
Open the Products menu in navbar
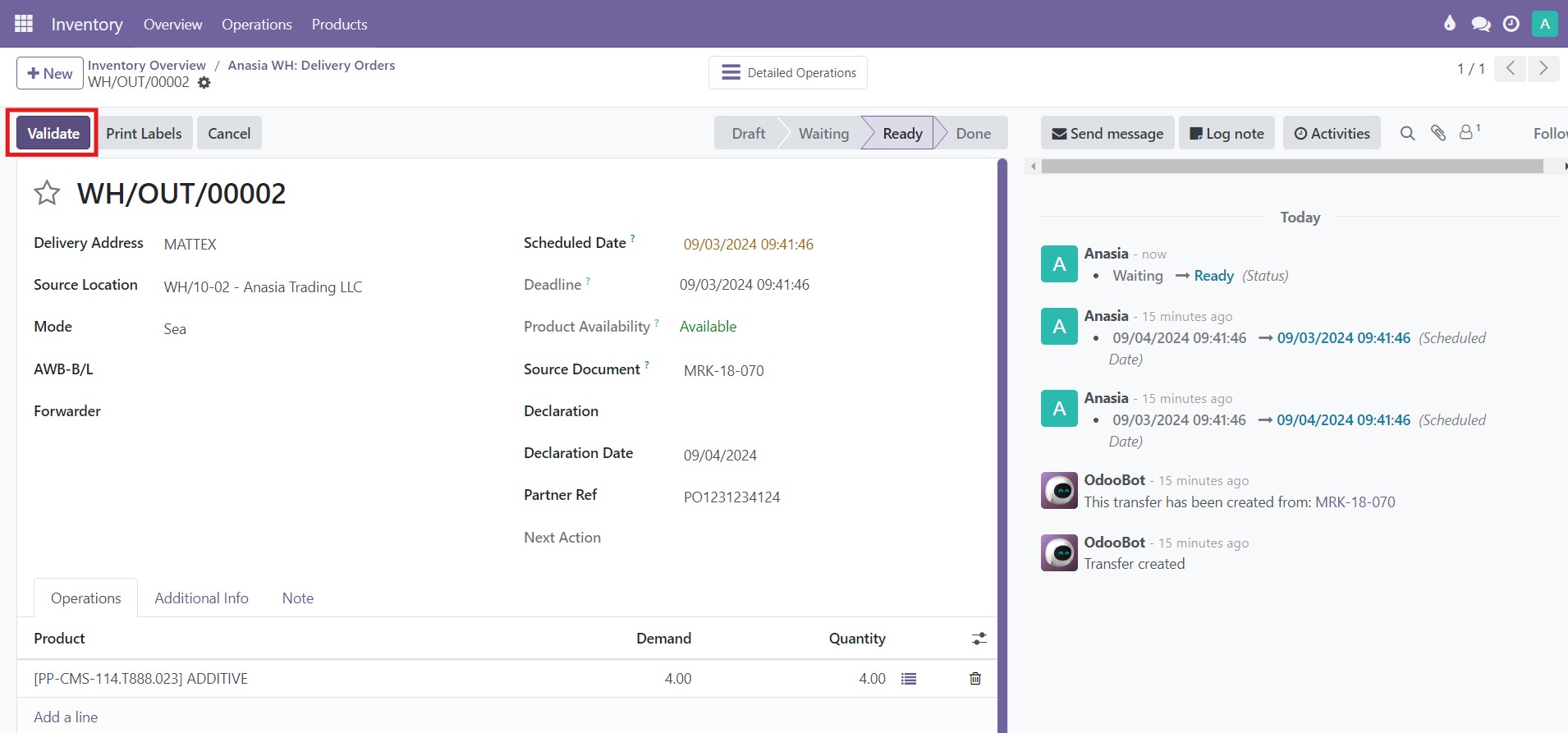[x=339, y=24]
